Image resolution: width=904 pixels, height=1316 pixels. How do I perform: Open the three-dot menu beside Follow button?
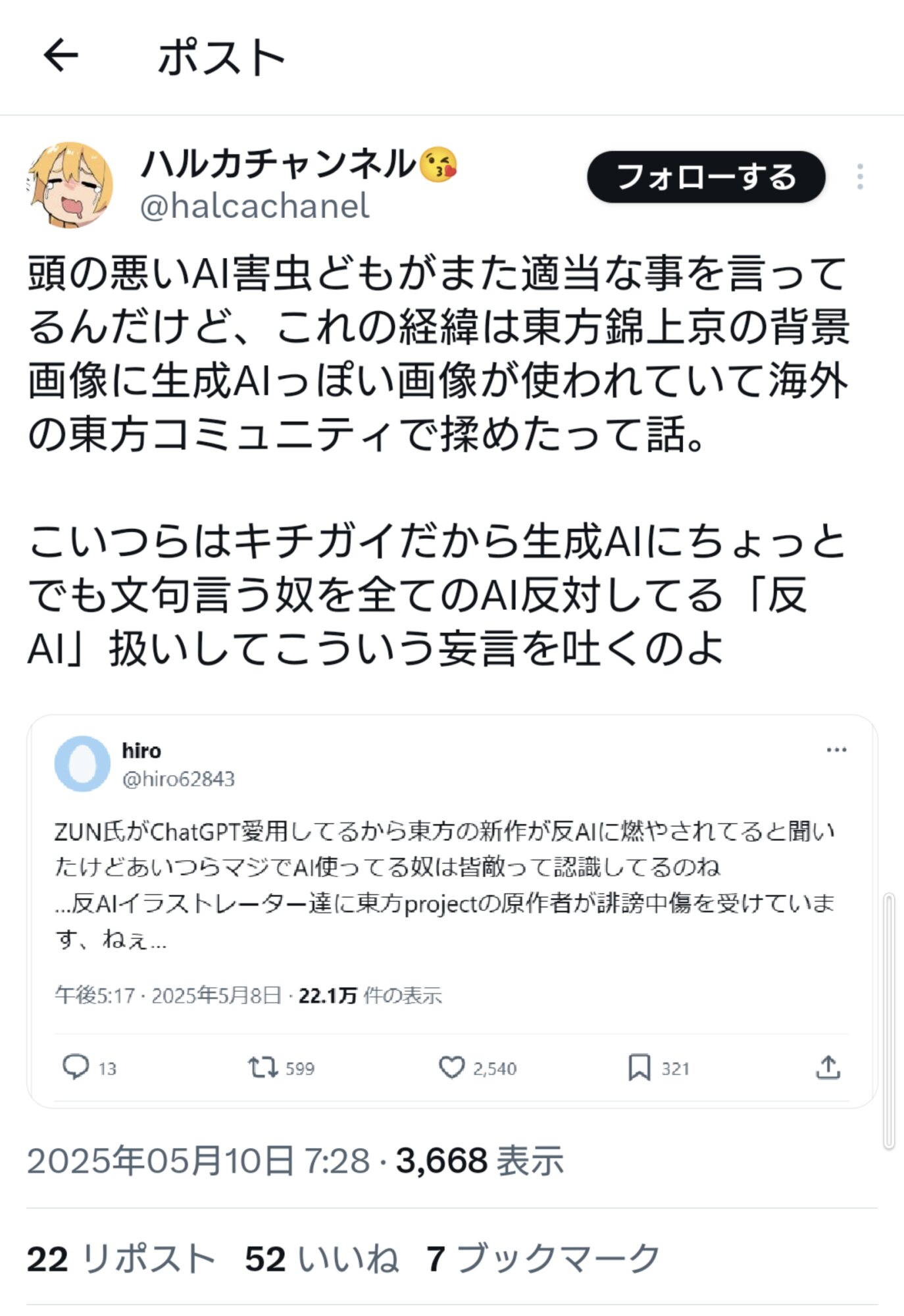pos(859,177)
